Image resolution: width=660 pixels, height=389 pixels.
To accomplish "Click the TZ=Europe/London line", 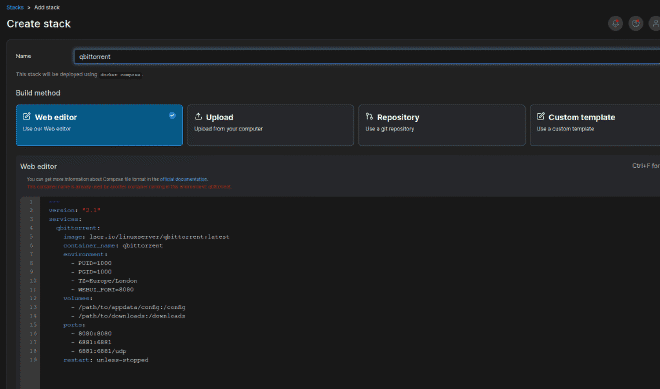I will 104,281.
